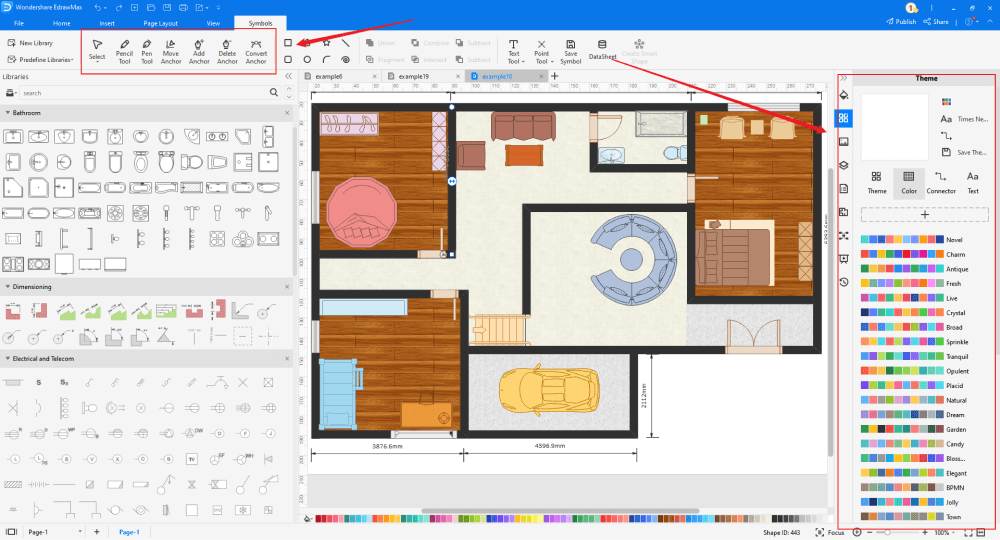This screenshot has width=1000, height=540.
Task: Activate the Add Anchor tool
Action: point(199,52)
